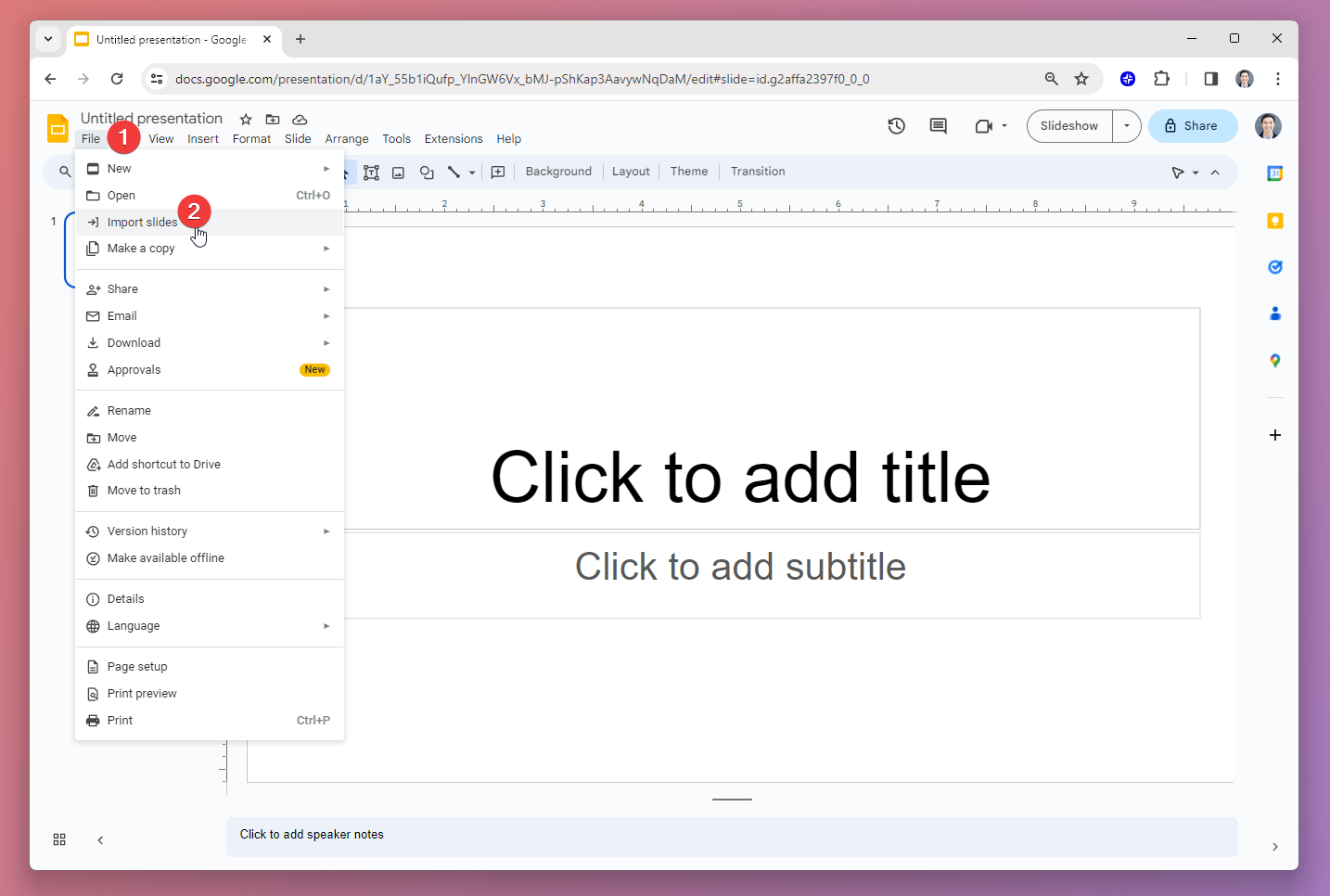
Task: Bookmark this tab with star icon
Action: (x=1081, y=79)
